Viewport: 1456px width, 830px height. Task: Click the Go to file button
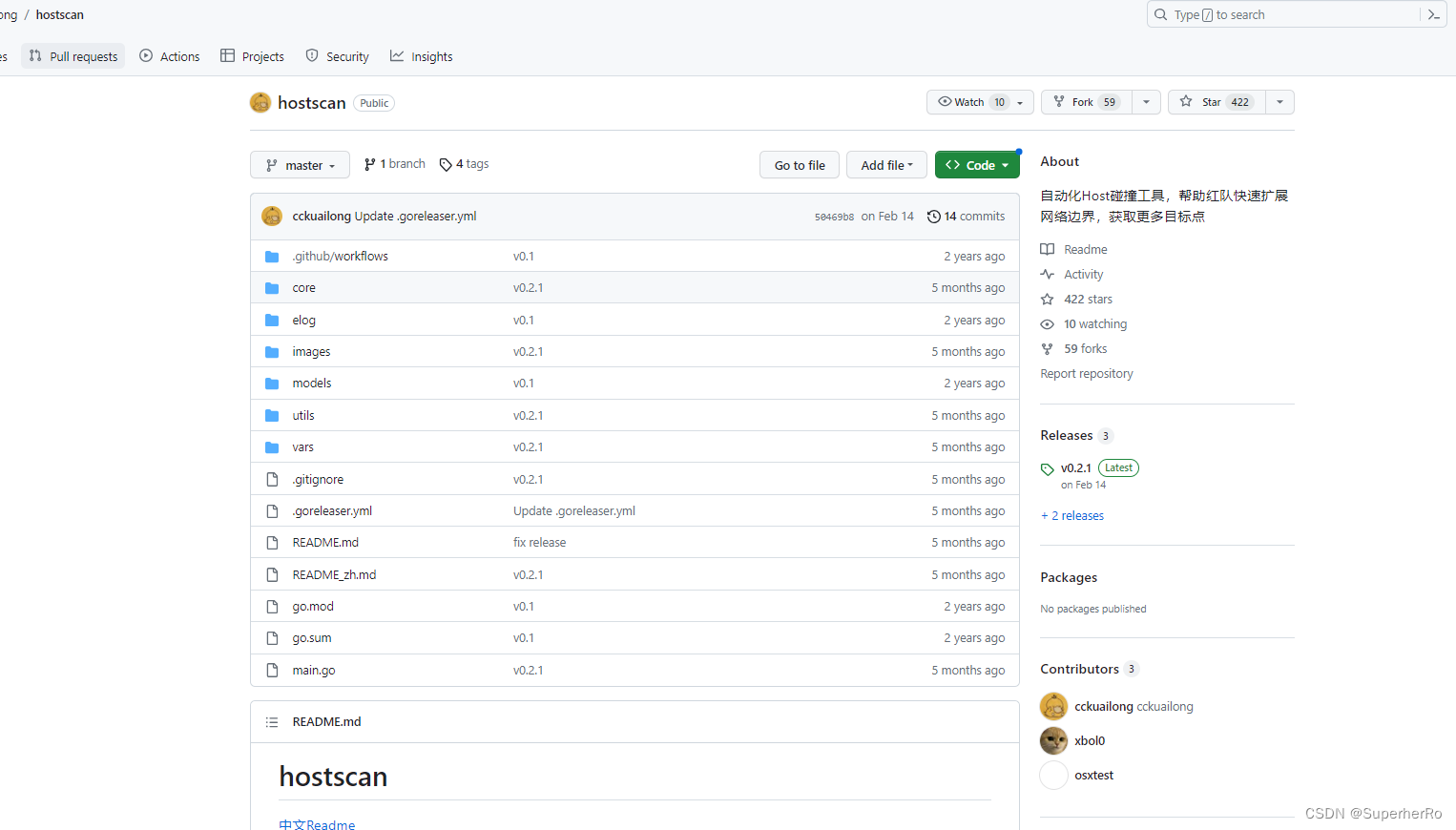pyautogui.click(x=799, y=164)
